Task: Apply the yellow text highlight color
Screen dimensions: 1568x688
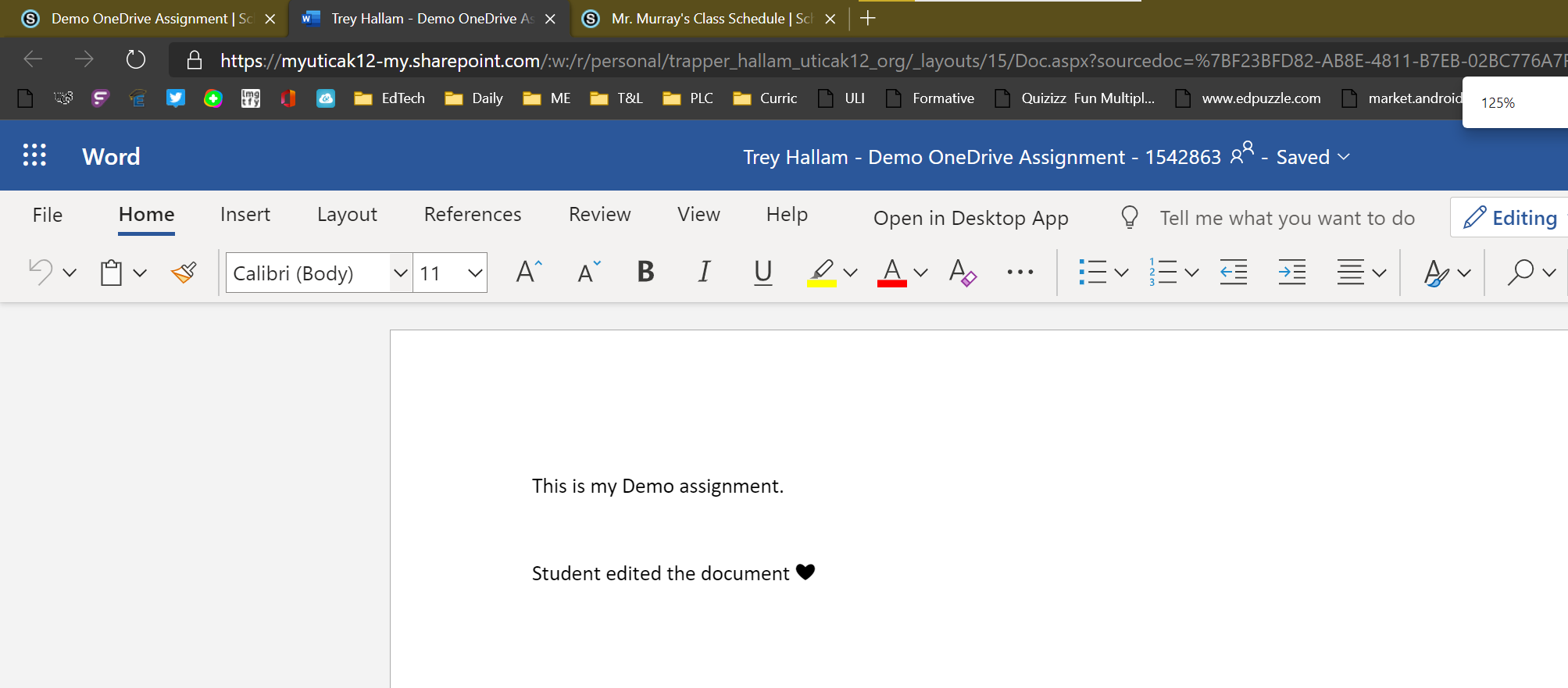Action: pyautogui.click(x=821, y=273)
